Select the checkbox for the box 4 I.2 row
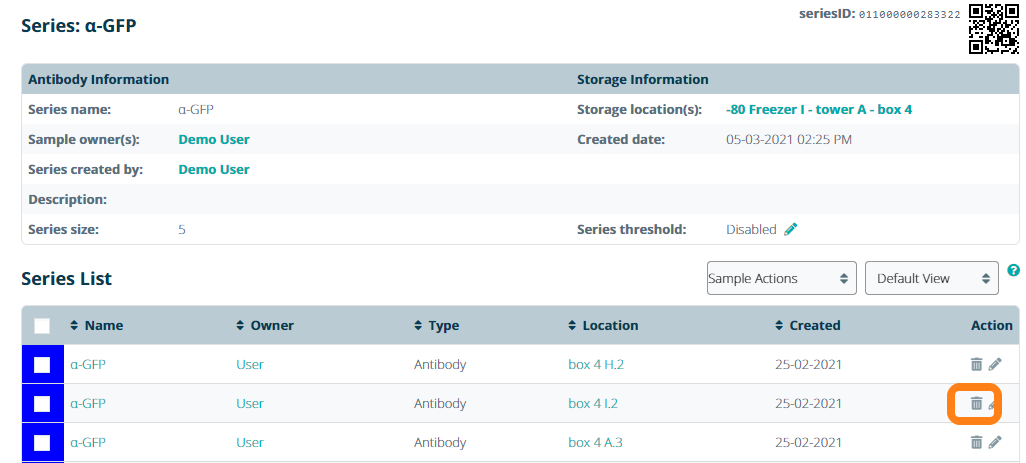This screenshot has width=1026, height=463. coord(42,404)
